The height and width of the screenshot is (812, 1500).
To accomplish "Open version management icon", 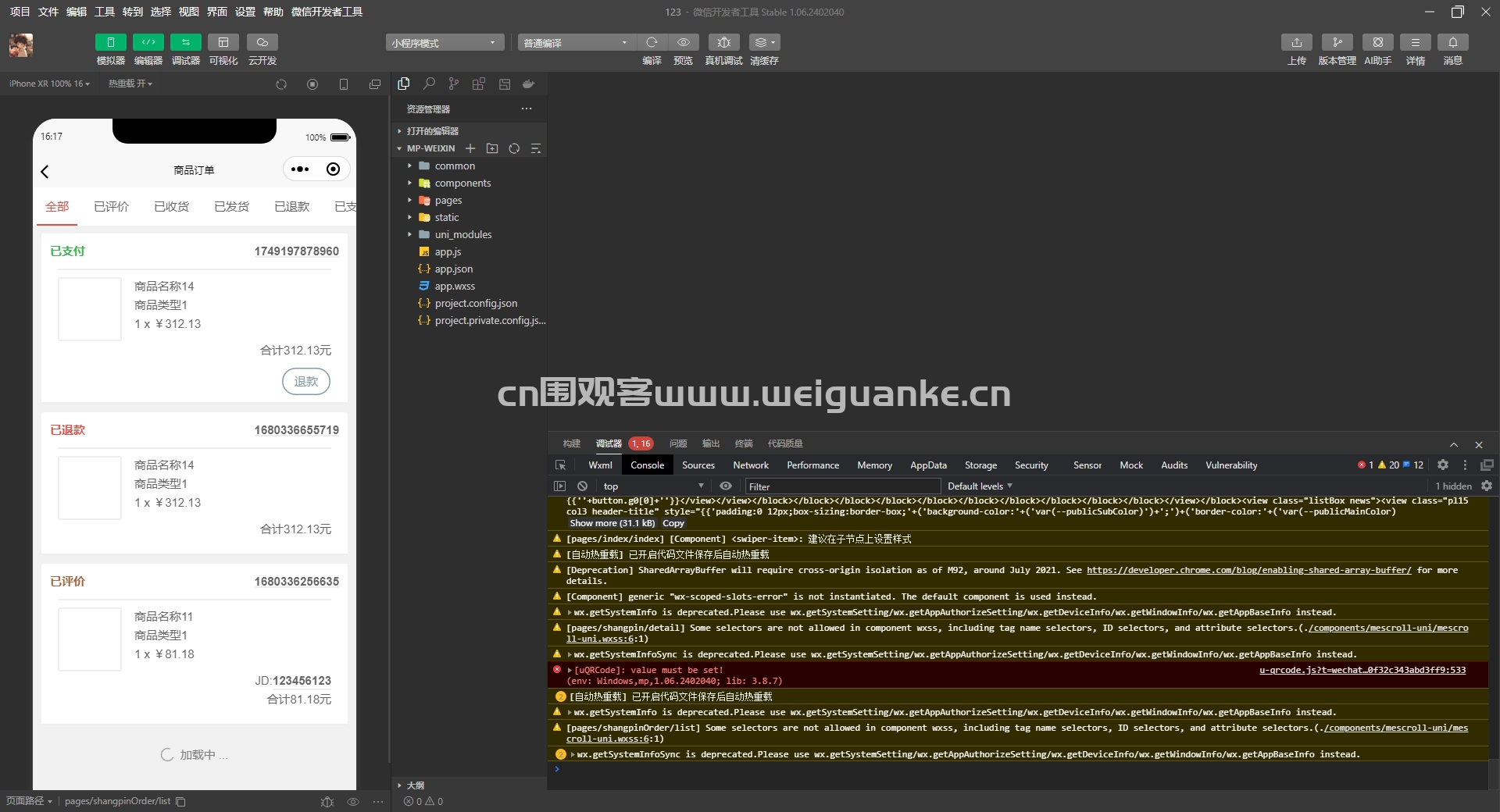I will [x=1337, y=42].
